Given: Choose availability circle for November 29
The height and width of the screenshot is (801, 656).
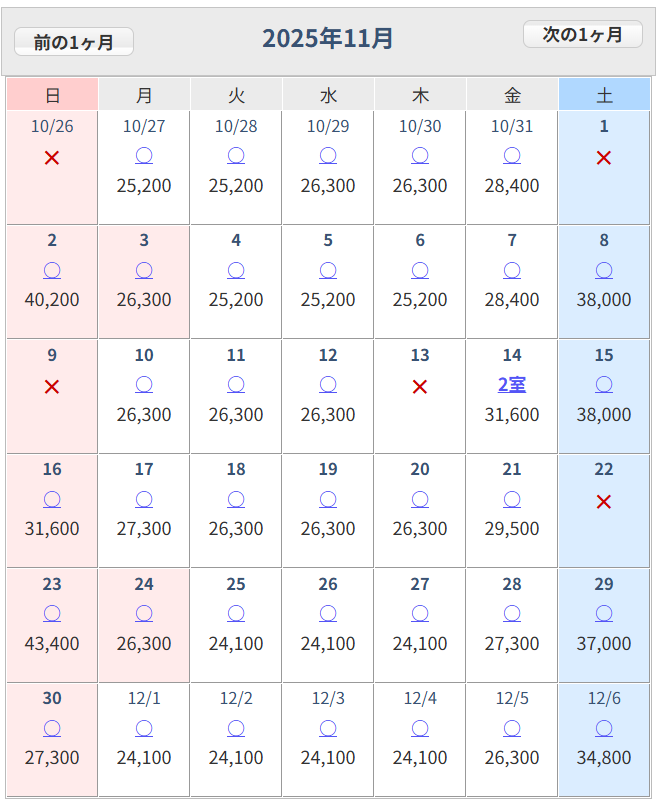Looking at the screenshot, I should (604, 614).
